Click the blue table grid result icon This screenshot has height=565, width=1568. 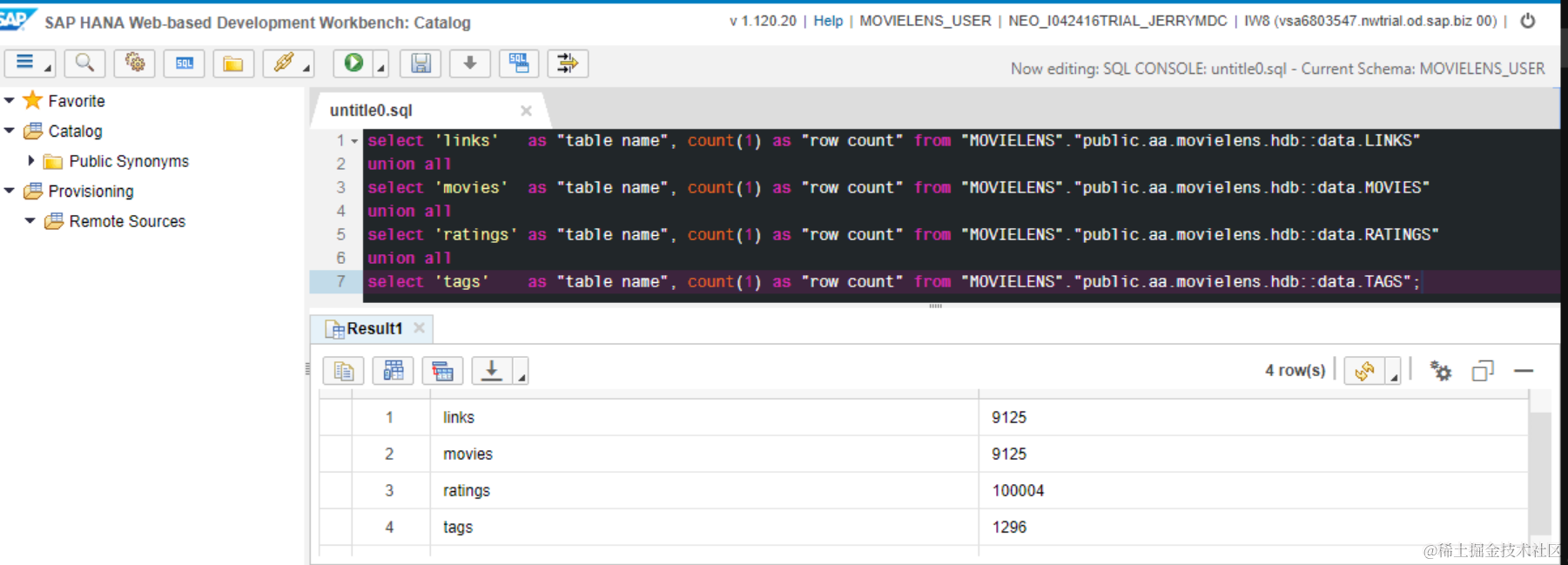click(x=393, y=371)
